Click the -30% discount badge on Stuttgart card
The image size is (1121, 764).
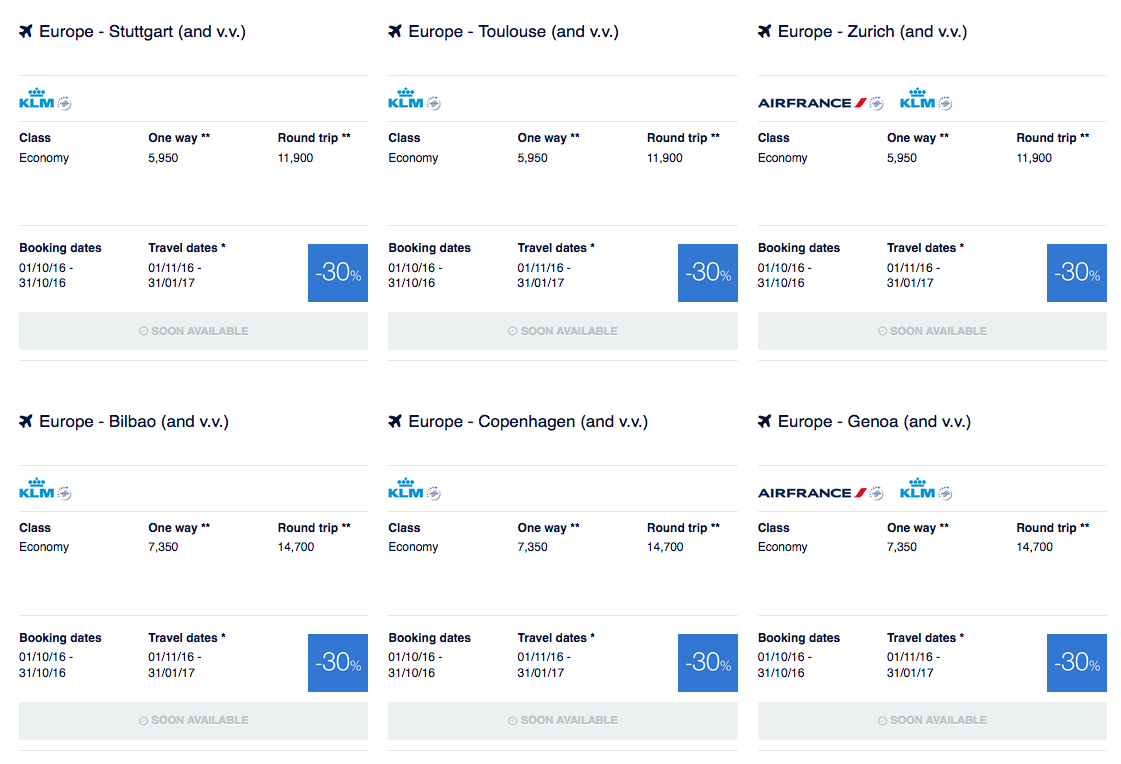(338, 273)
